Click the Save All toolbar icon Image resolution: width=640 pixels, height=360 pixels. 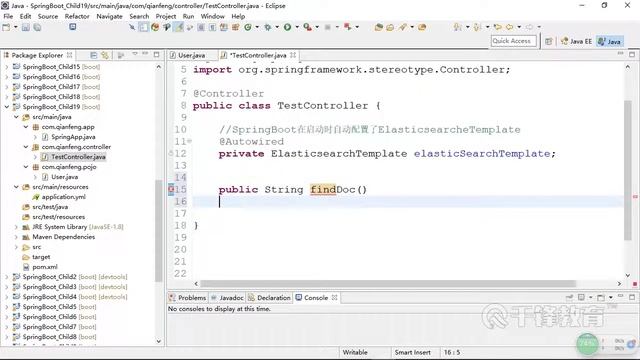coord(37,27)
